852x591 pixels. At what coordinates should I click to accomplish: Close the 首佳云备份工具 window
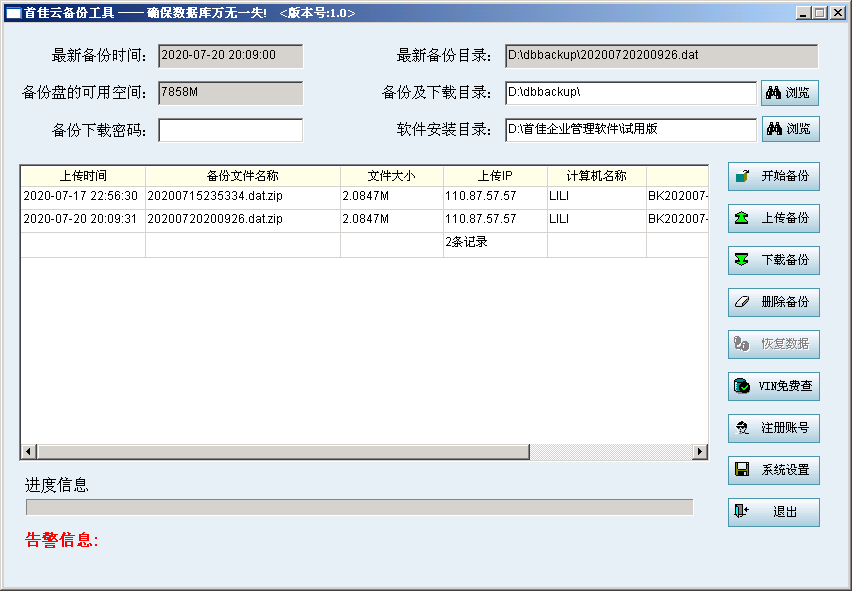click(x=837, y=13)
